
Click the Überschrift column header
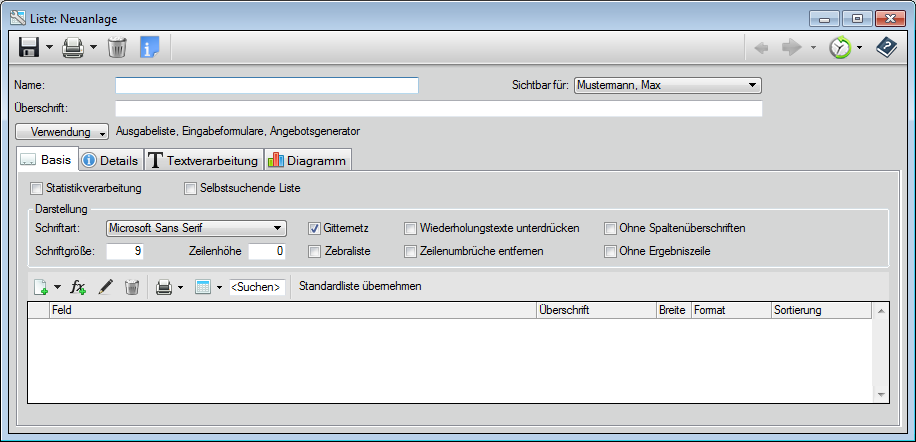pyautogui.click(x=596, y=310)
